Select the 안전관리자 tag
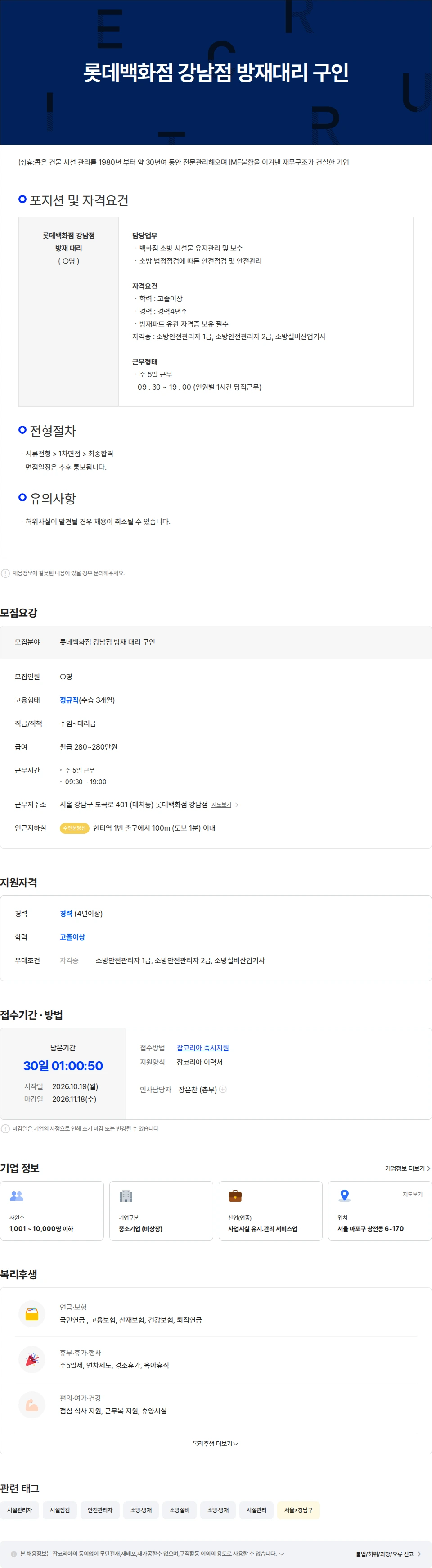 100,1509
